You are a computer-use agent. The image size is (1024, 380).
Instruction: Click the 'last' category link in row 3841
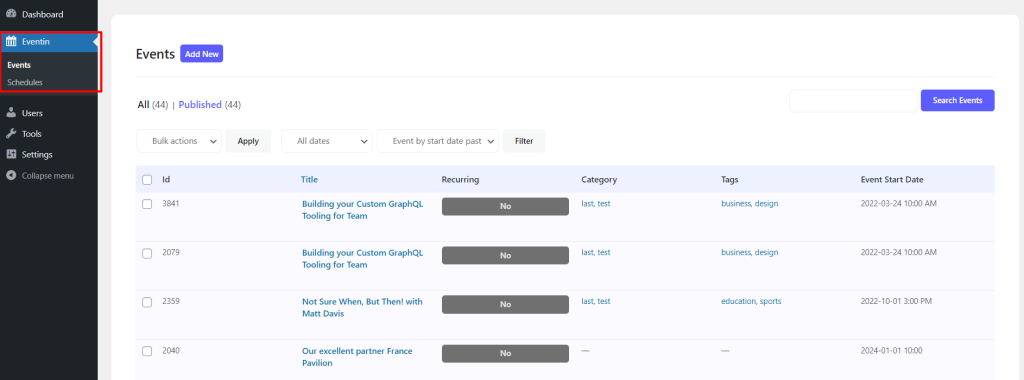[x=587, y=204]
